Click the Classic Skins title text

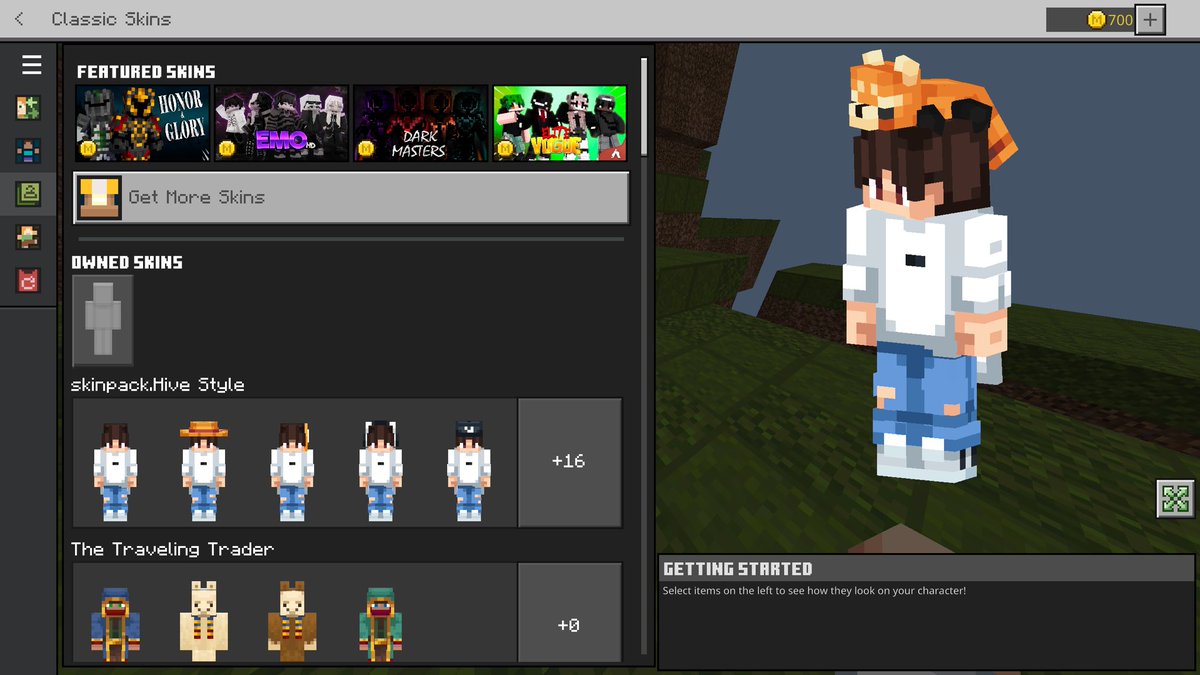click(111, 19)
